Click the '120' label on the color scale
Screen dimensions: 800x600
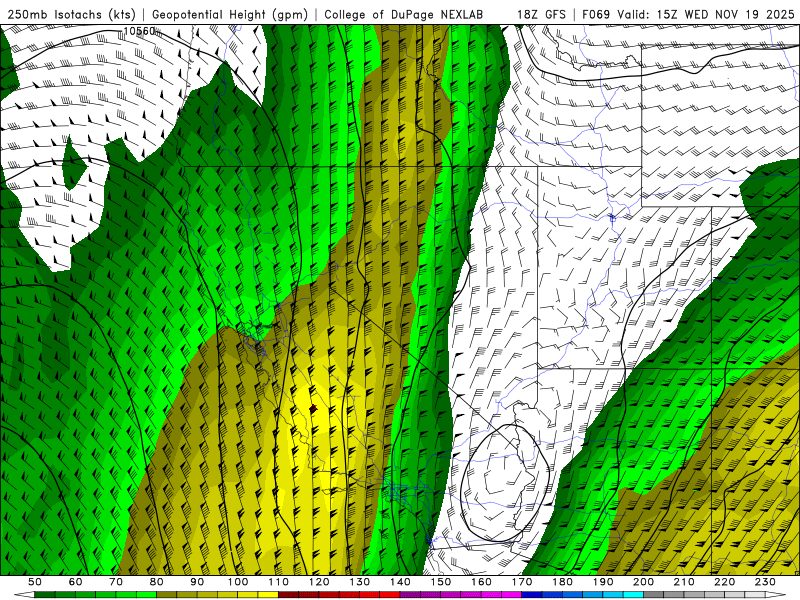point(319,582)
